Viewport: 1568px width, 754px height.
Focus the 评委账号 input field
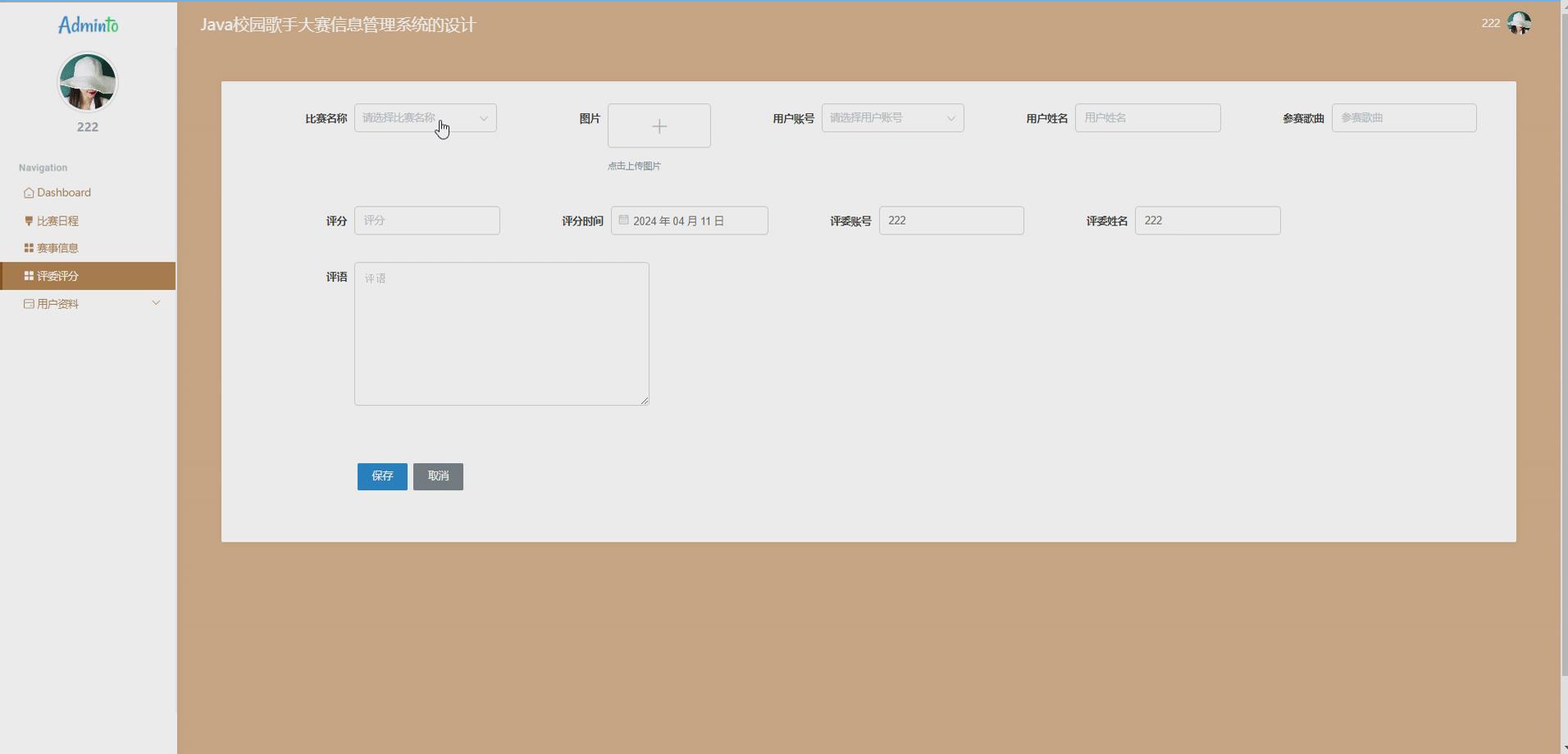[x=951, y=220]
